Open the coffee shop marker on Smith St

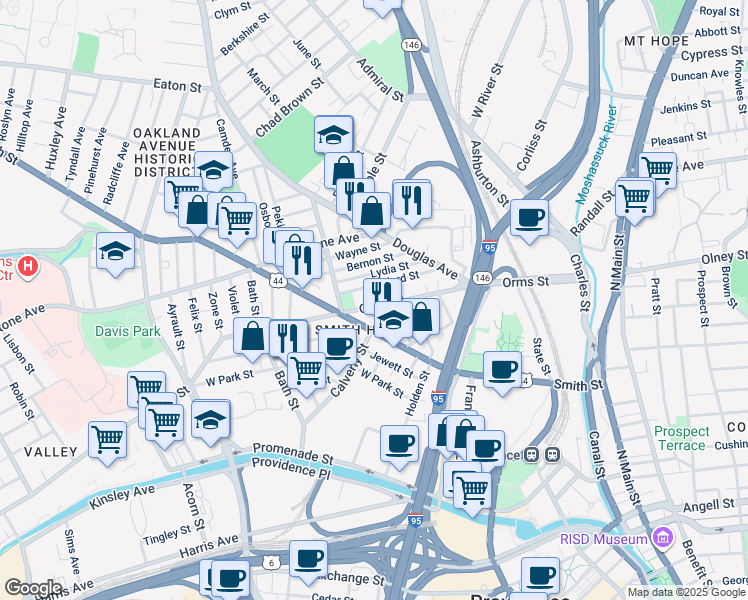[502, 368]
